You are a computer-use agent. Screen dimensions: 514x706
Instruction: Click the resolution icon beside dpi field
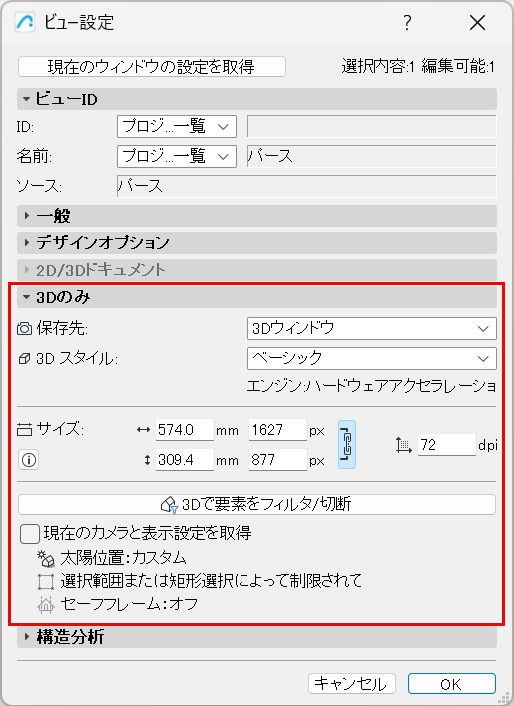pos(404,445)
